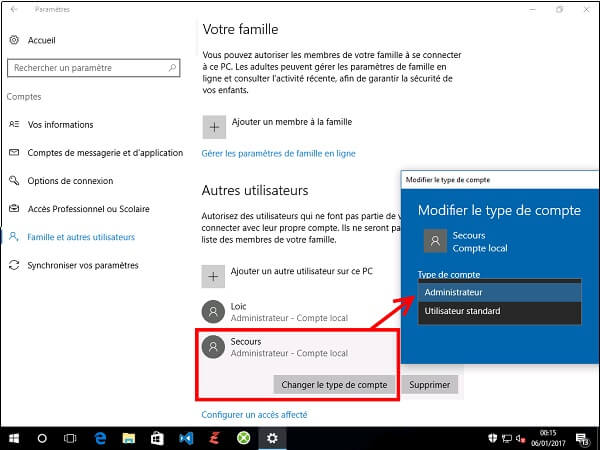
Task: Click Changer le type de compte button
Action: pyautogui.click(x=334, y=385)
